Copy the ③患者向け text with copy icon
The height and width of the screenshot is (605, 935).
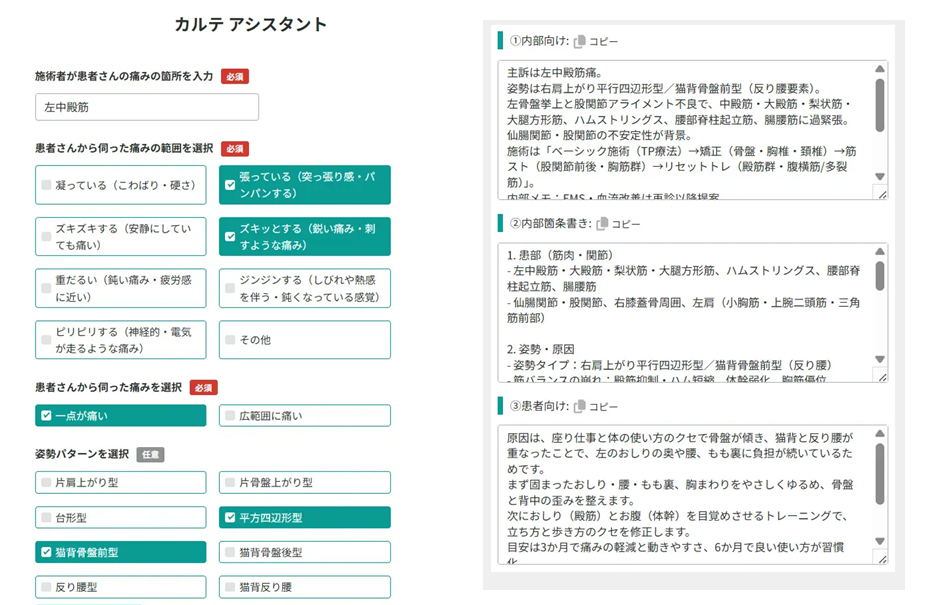[x=595, y=407]
